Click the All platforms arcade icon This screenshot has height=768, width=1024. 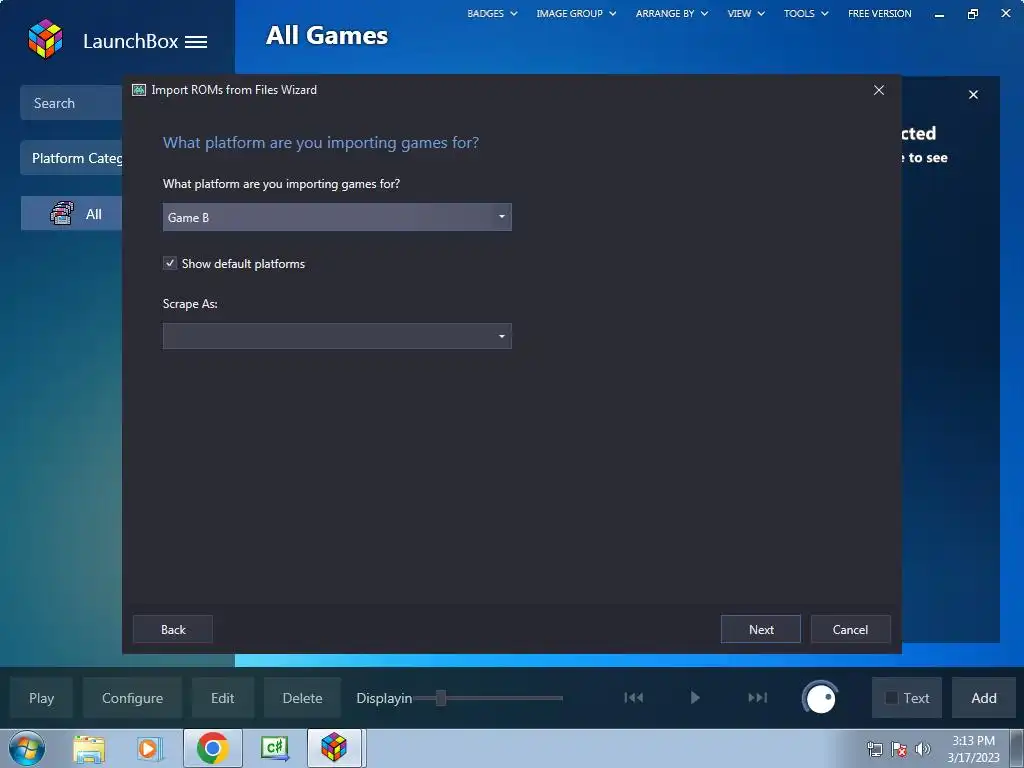[62, 214]
